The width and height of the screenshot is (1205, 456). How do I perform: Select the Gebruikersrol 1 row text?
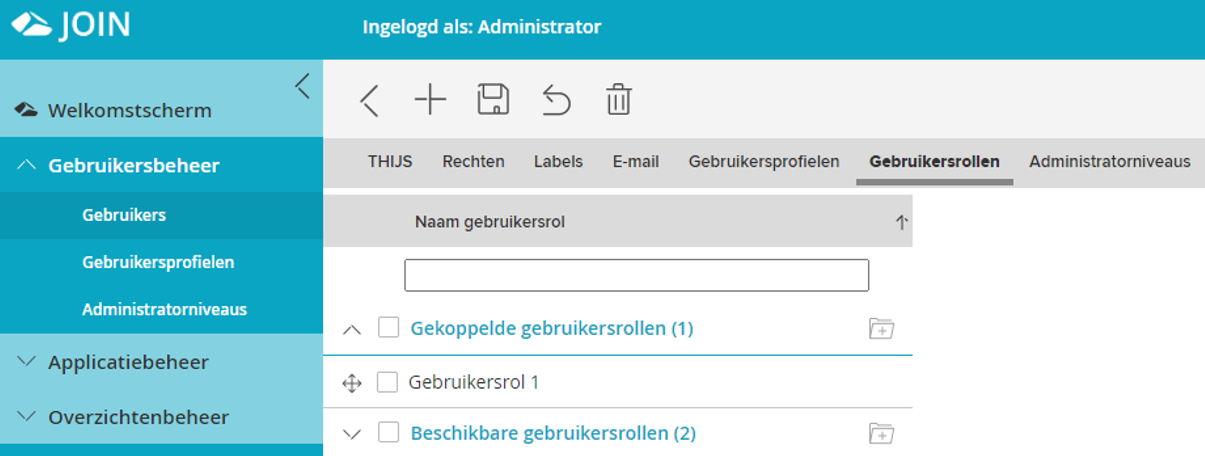[474, 382]
